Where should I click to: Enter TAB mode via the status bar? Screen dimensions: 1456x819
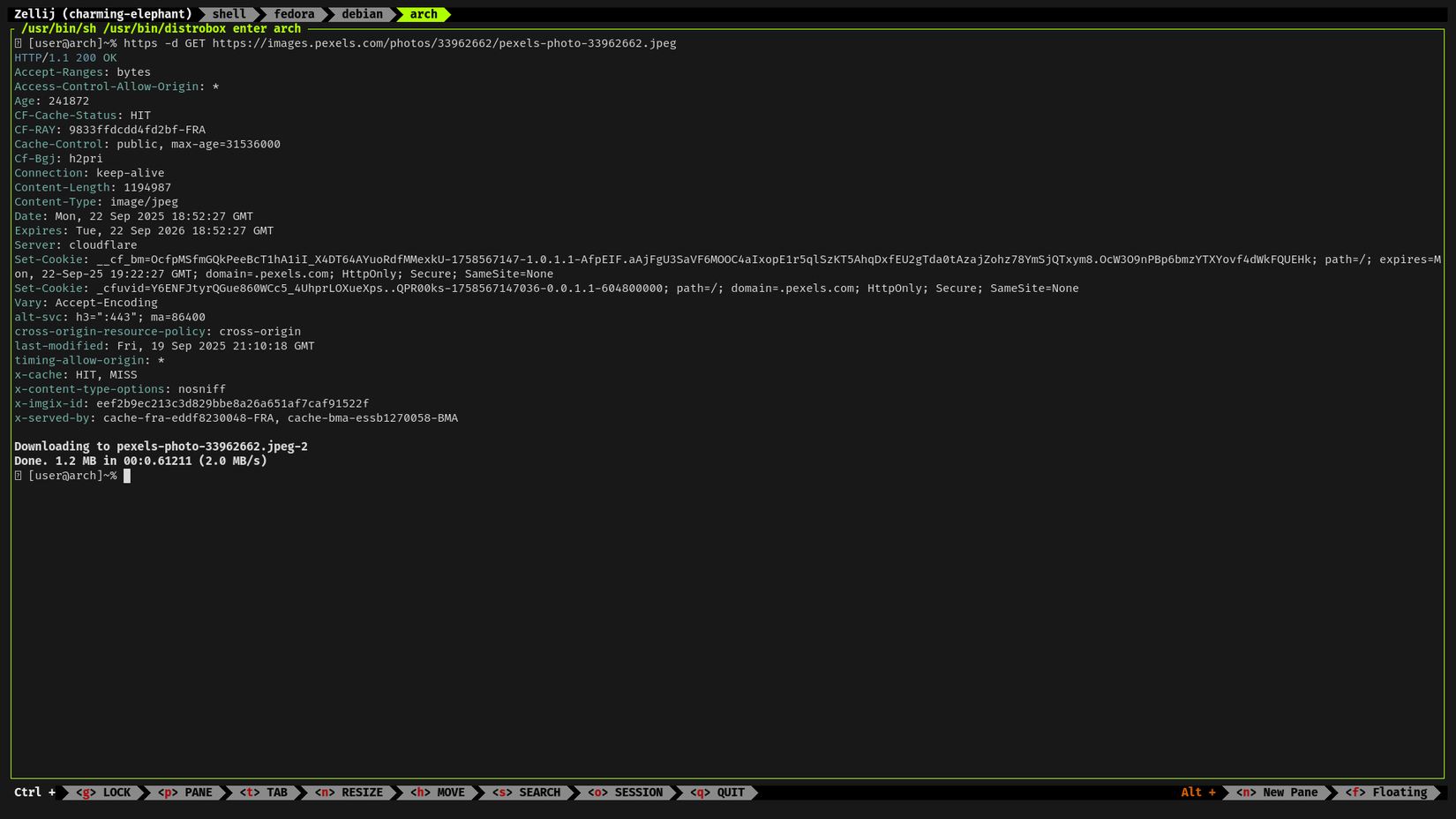coord(262,792)
